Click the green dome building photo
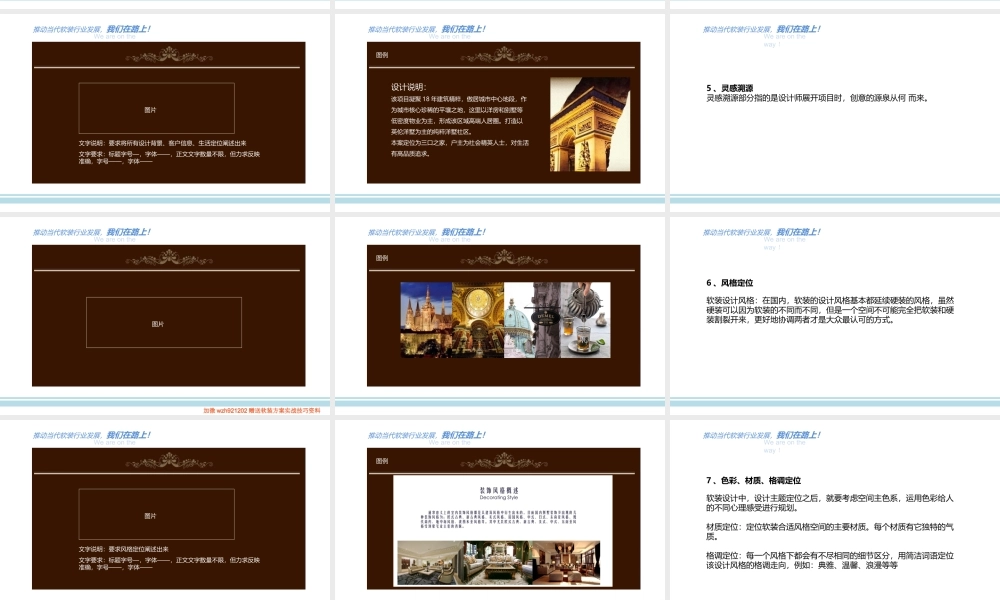 pyautogui.click(x=518, y=319)
